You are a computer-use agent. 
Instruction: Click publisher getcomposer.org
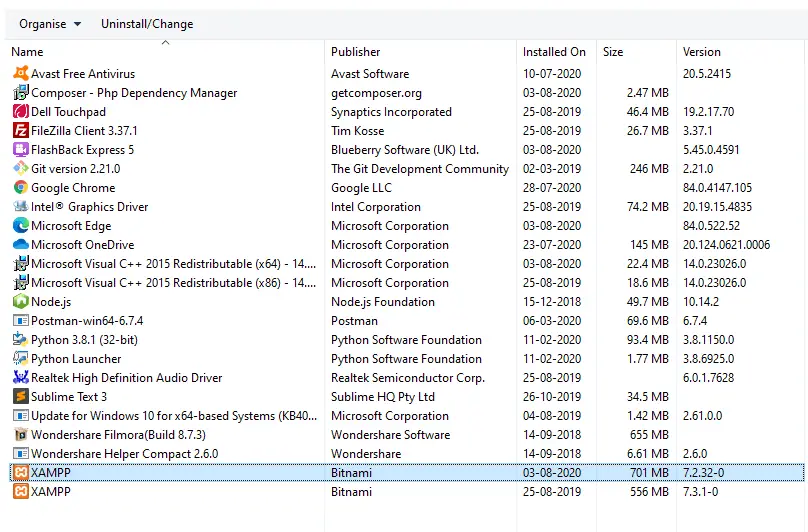376,93
